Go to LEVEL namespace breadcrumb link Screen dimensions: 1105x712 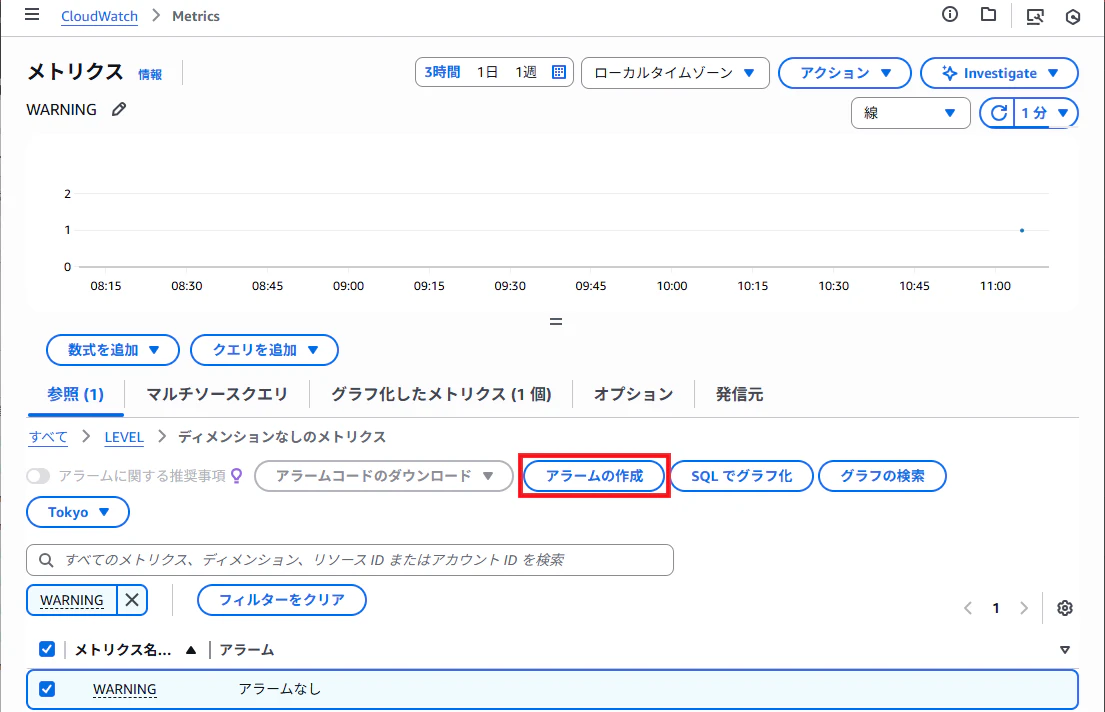point(124,437)
